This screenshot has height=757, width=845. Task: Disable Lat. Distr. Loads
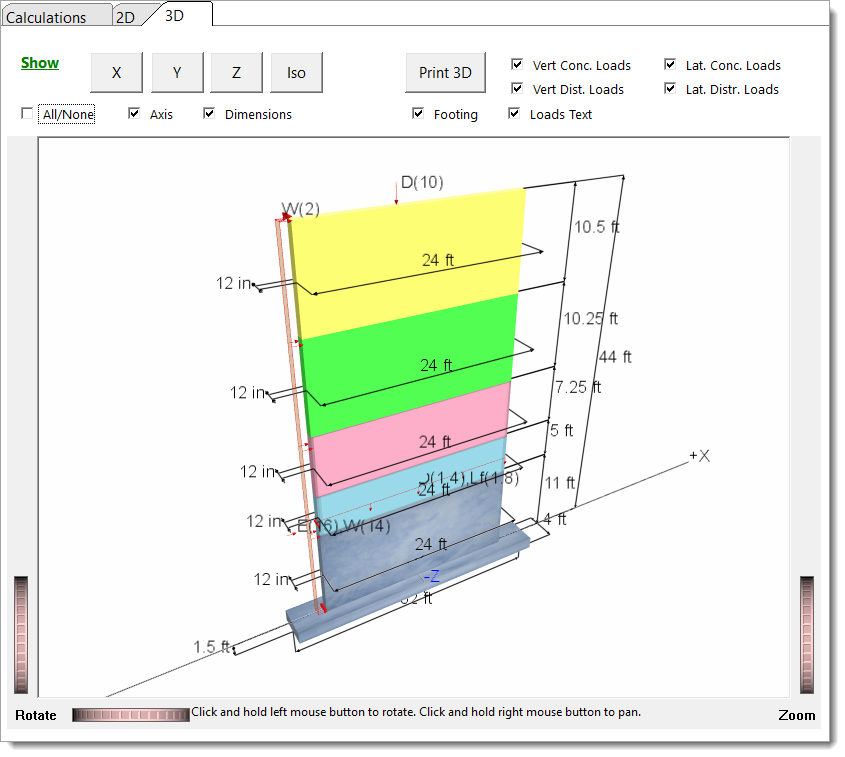click(669, 88)
